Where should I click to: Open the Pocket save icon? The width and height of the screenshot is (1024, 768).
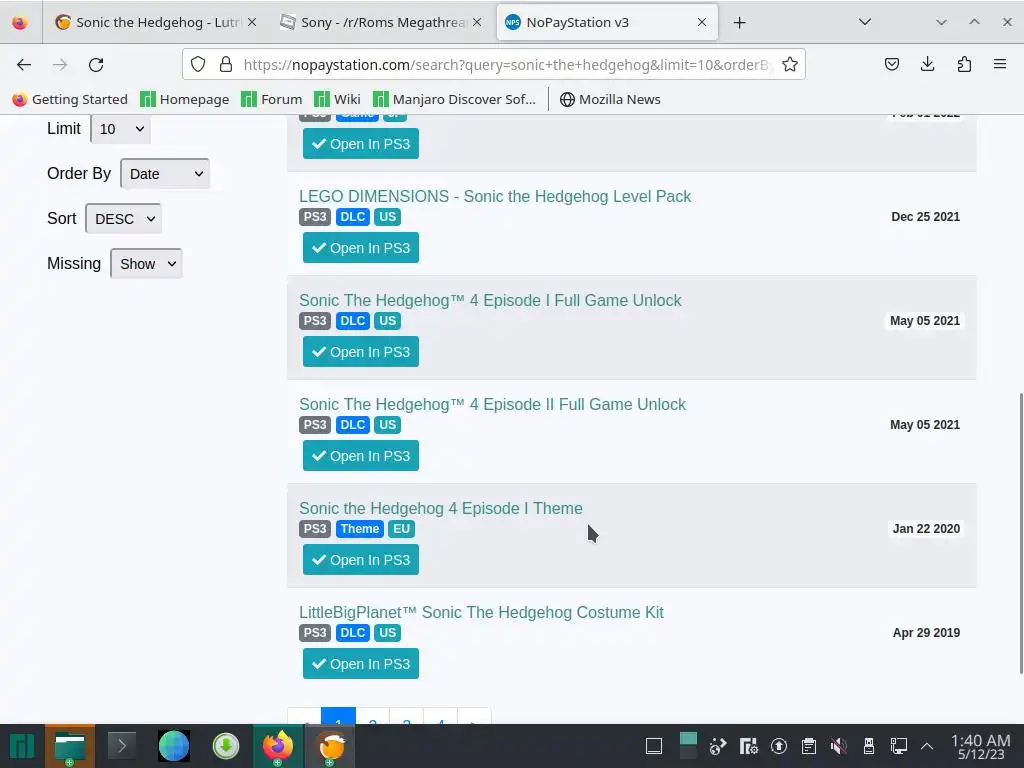tap(891, 64)
